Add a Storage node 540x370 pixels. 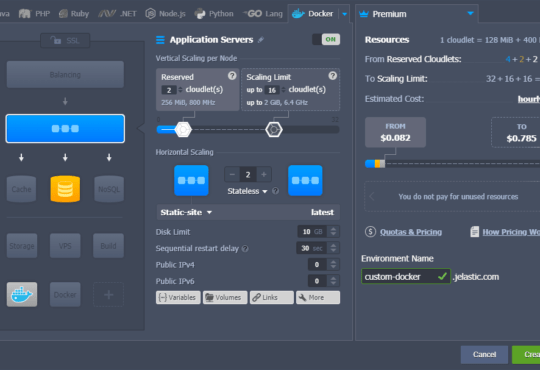[x=22, y=246]
